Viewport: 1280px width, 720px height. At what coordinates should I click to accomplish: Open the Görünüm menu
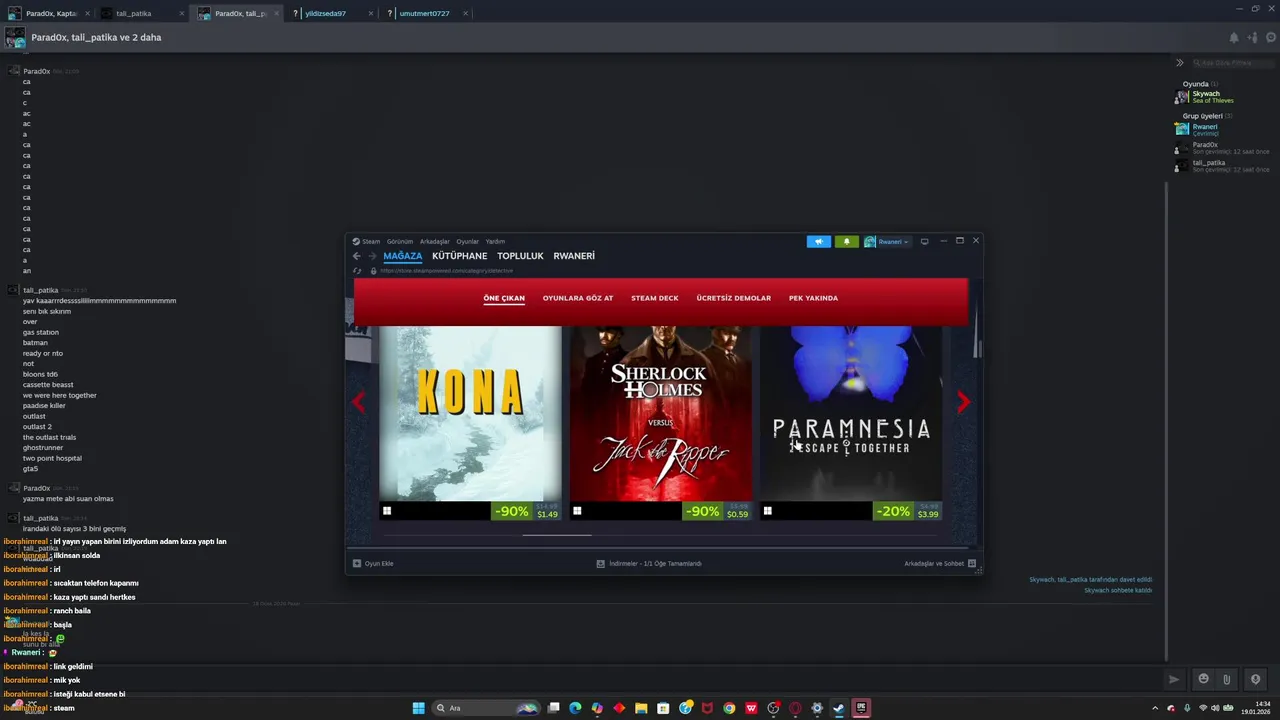coord(400,241)
